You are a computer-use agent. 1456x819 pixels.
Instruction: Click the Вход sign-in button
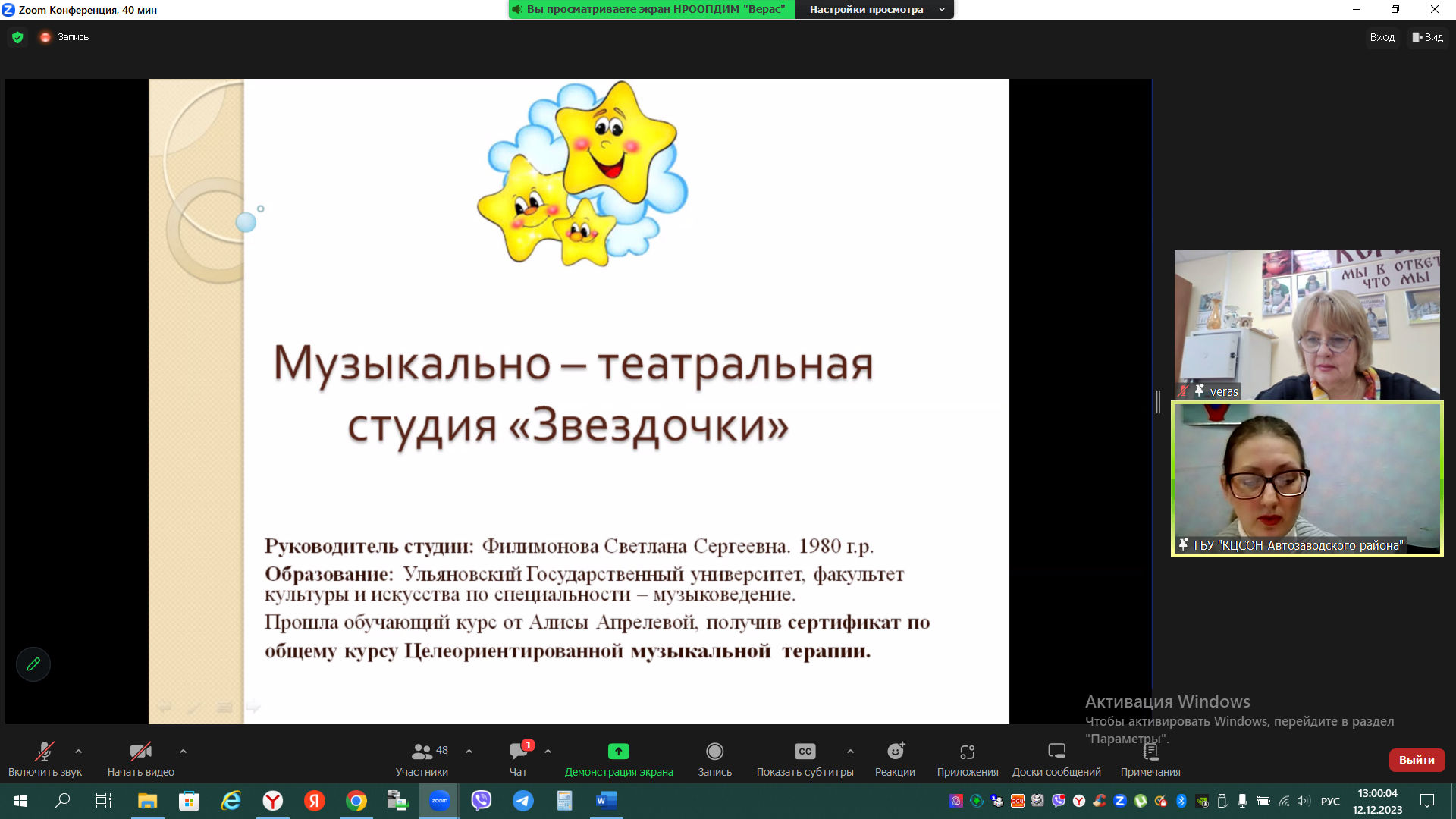(x=1382, y=37)
